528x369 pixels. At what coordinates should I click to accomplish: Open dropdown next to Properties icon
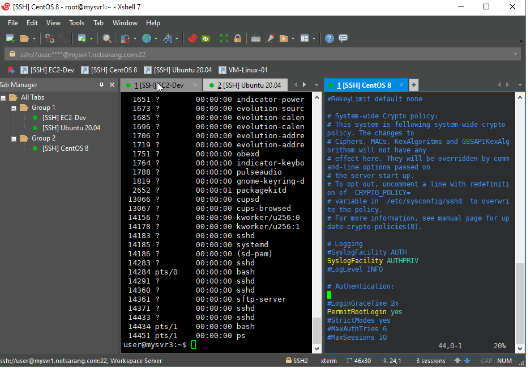(x=91, y=39)
